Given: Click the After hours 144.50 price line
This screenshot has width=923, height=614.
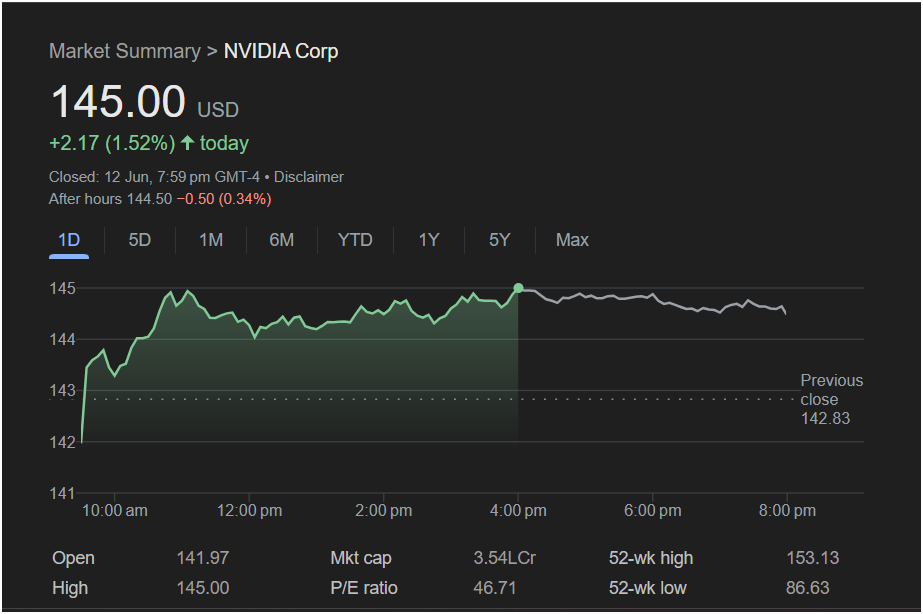Looking at the screenshot, I should click(x=160, y=199).
